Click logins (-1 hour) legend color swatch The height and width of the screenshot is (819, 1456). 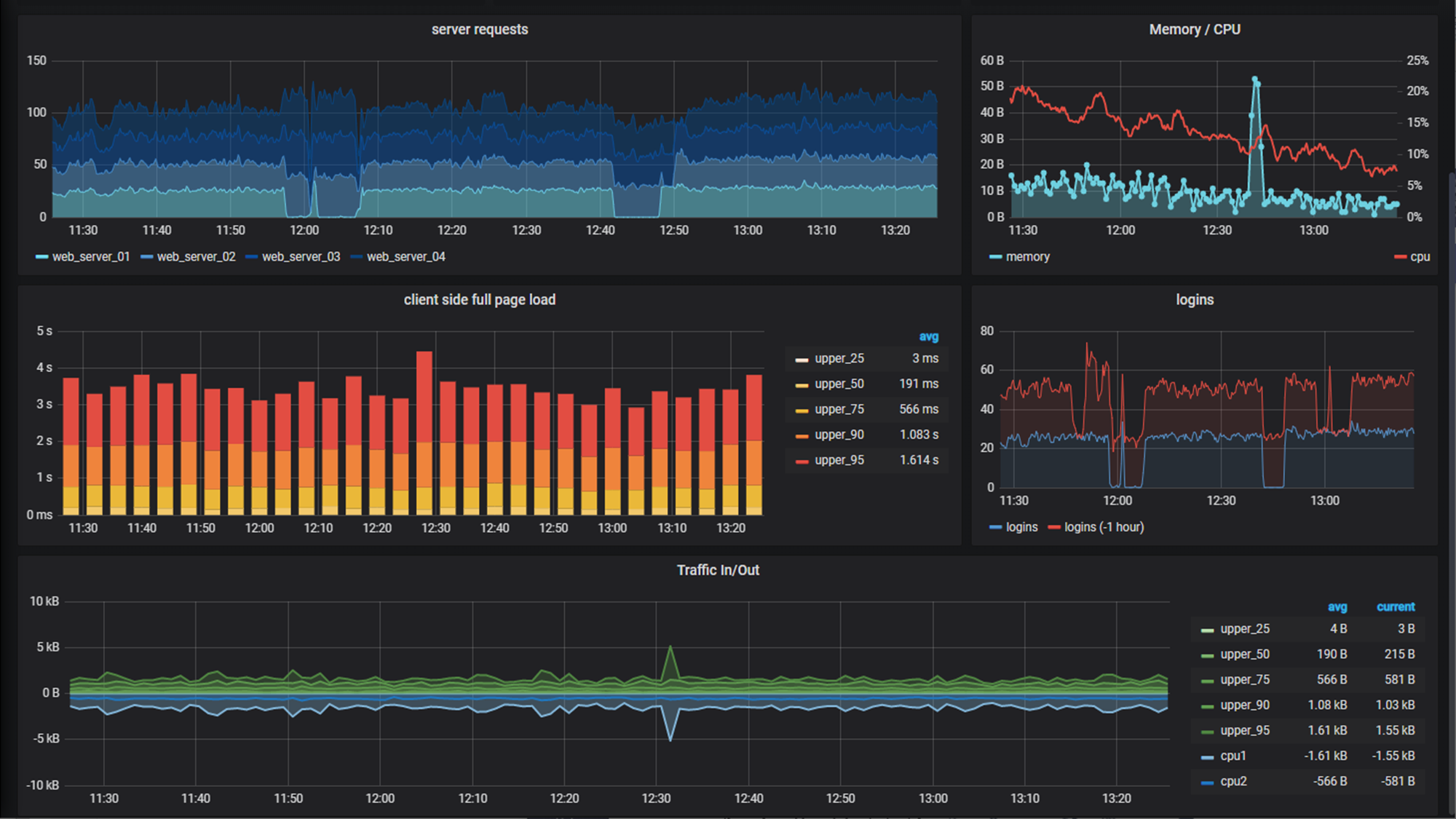click(1054, 527)
